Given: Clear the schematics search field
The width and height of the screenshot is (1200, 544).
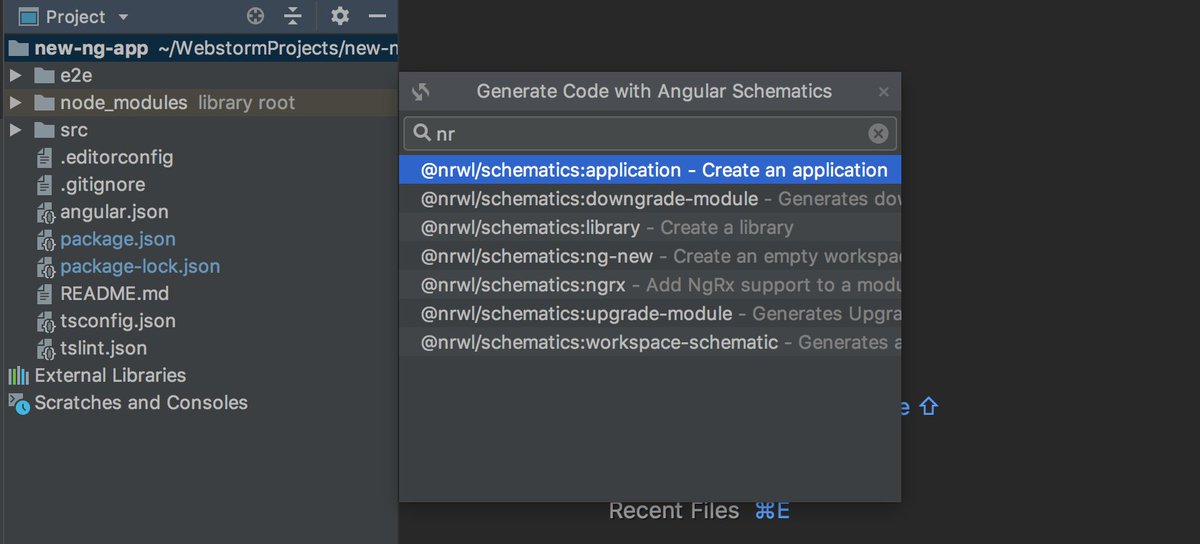Looking at the screenshot, I should pyautogui.click(x=878, y=134).
